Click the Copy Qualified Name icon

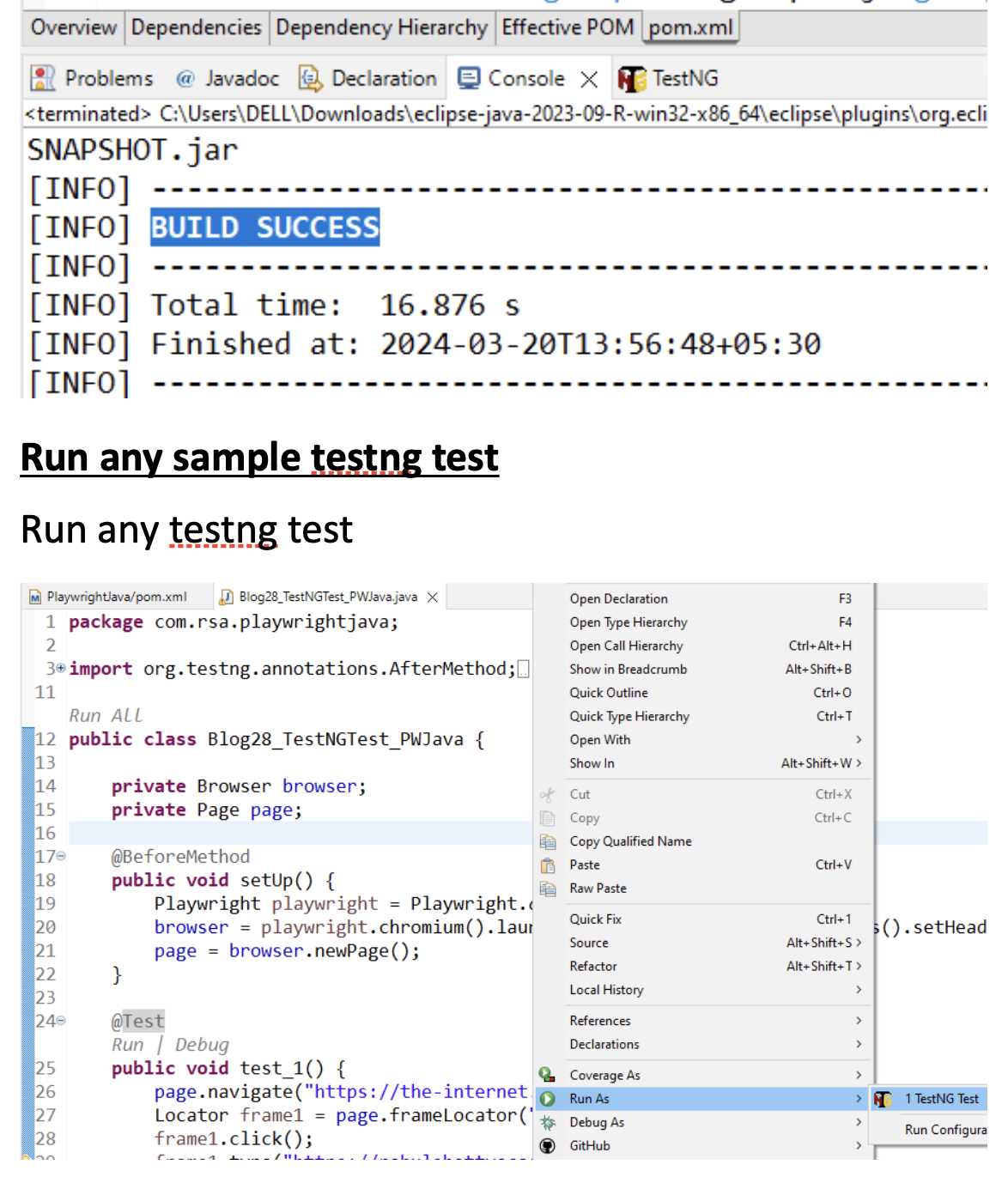pos(547,841)
